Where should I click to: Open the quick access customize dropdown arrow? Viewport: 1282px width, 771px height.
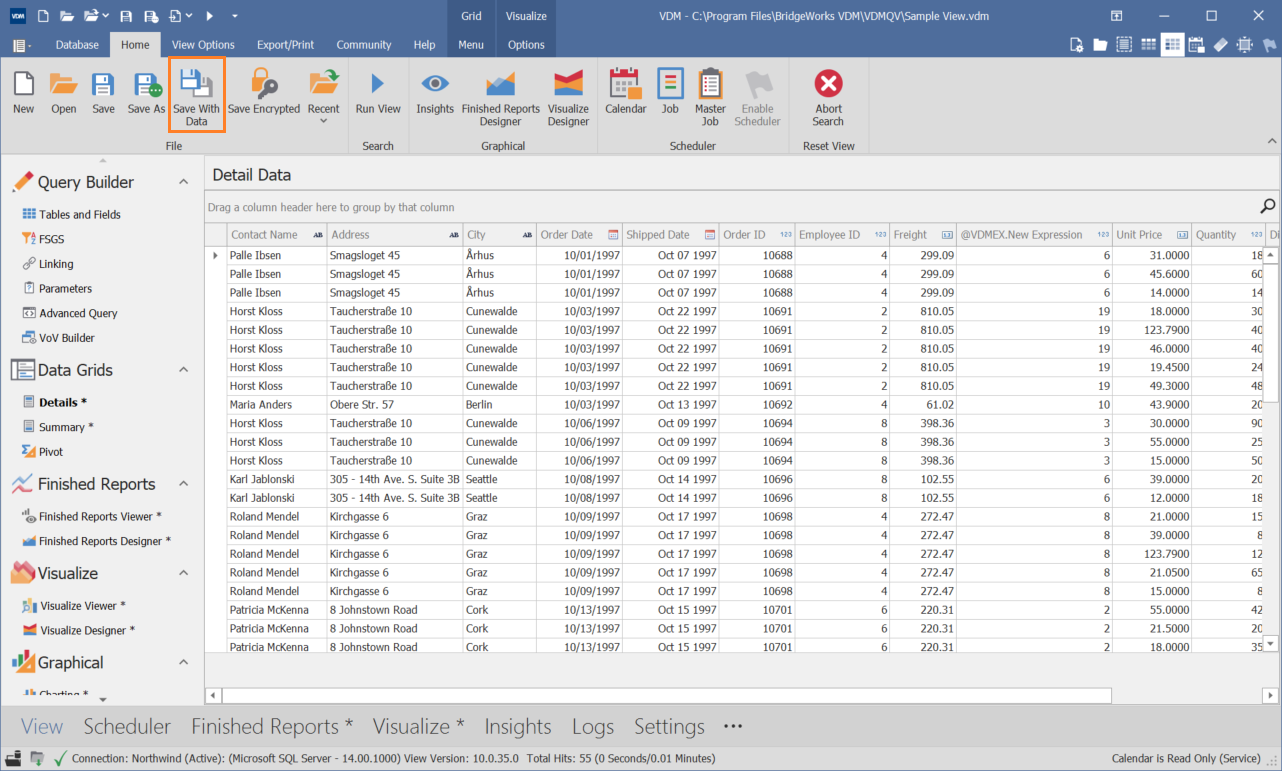(x=234, y=16)
